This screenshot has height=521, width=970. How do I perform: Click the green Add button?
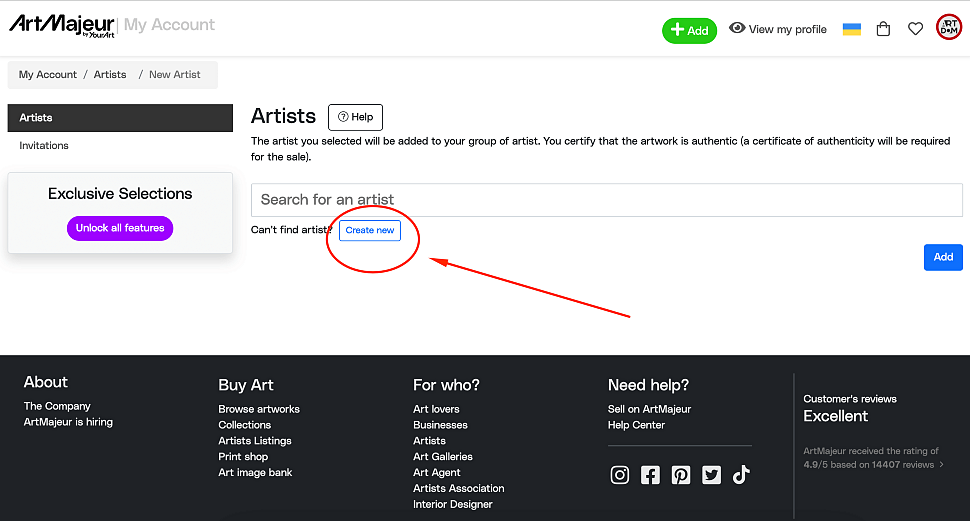[690, 30]
